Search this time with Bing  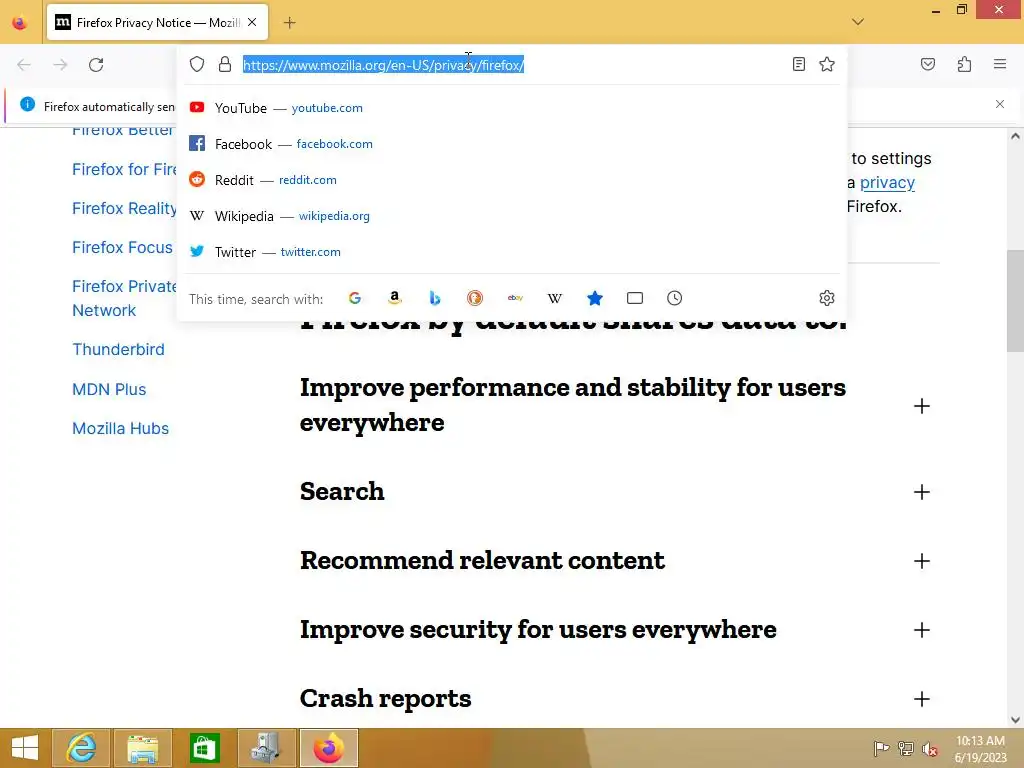pos(435,298)
